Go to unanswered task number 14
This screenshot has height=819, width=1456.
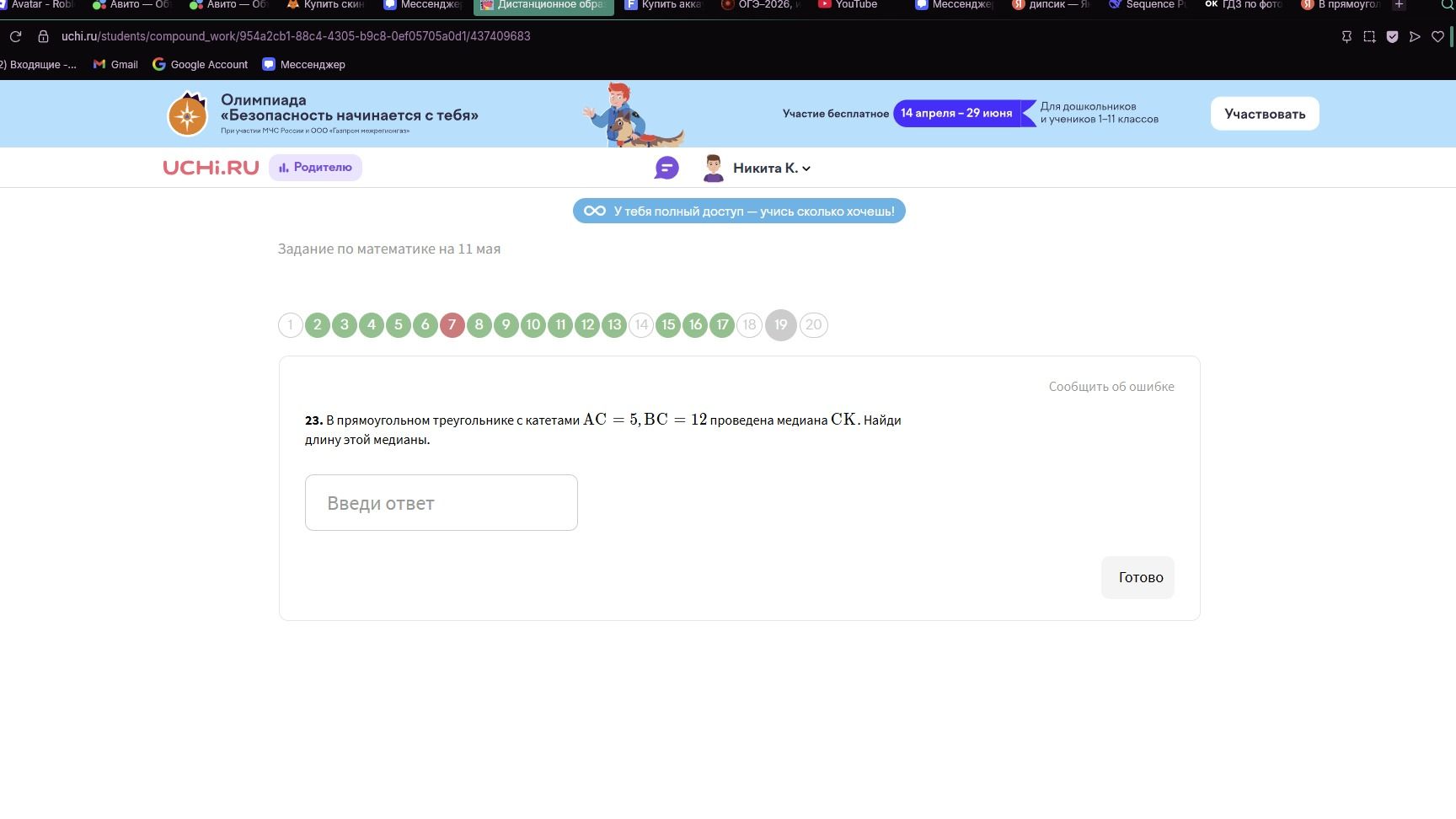641,325
